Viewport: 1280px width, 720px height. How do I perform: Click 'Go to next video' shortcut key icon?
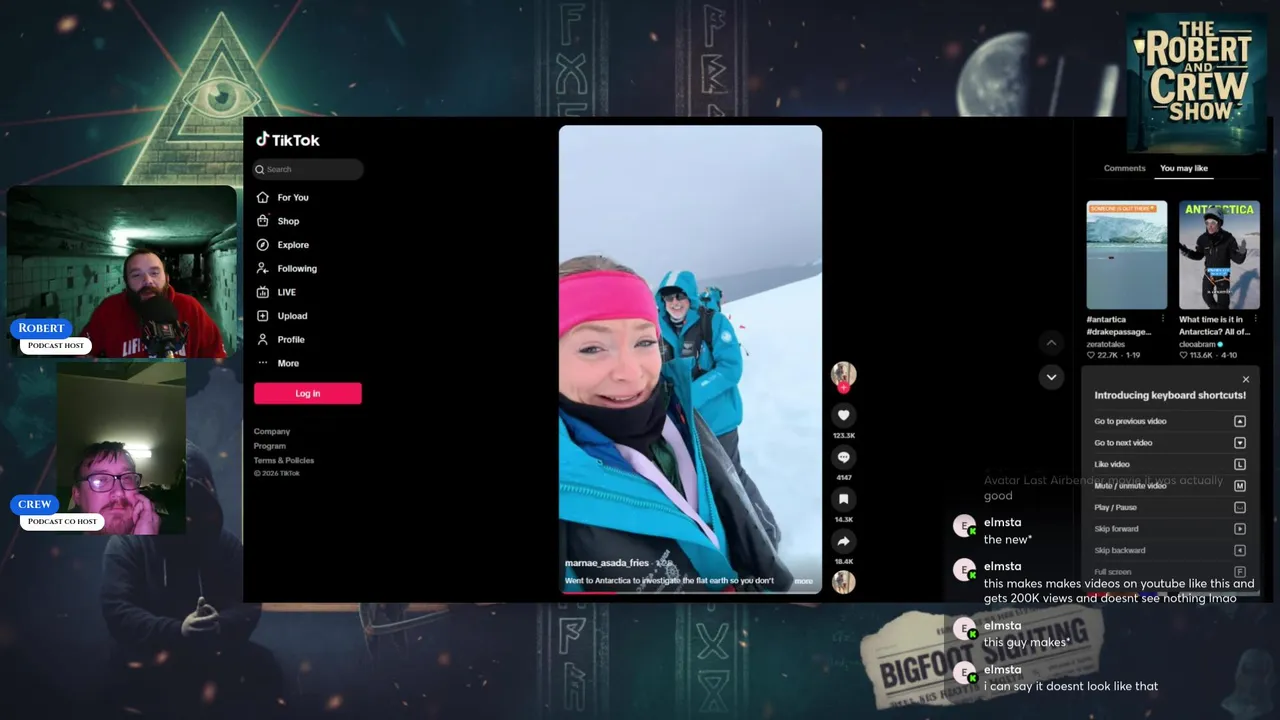1240,443
